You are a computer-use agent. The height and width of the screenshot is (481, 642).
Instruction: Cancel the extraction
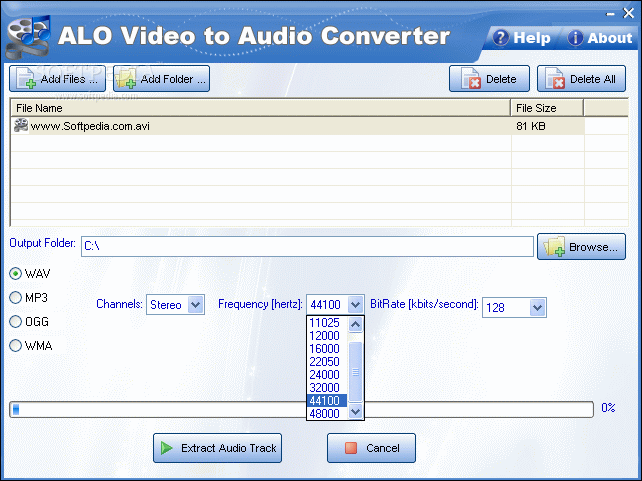pyautogui.click(x=371, y=448)
